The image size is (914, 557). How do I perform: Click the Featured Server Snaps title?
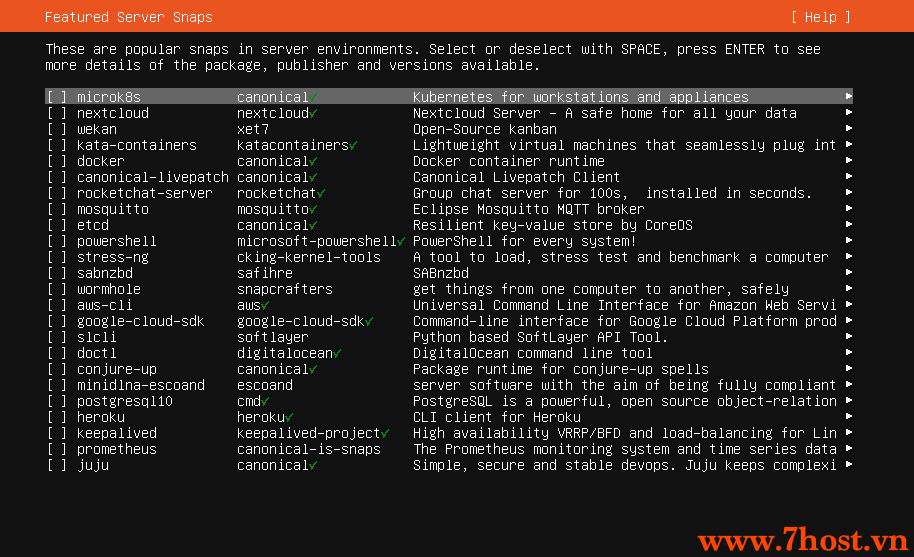coord(129,17)
